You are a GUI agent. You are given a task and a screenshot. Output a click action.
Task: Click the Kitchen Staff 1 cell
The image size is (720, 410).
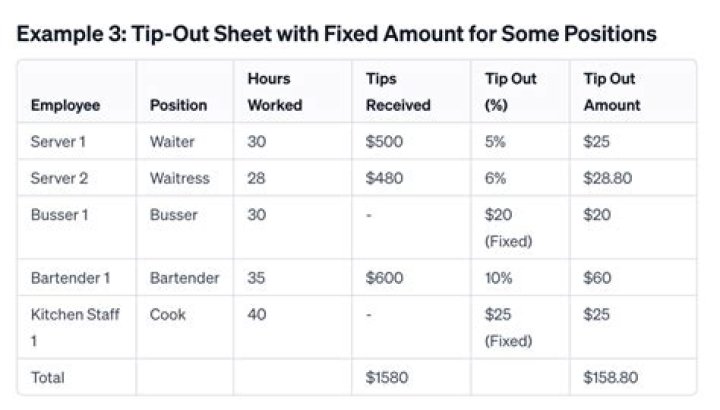click(x=75, y=326)
